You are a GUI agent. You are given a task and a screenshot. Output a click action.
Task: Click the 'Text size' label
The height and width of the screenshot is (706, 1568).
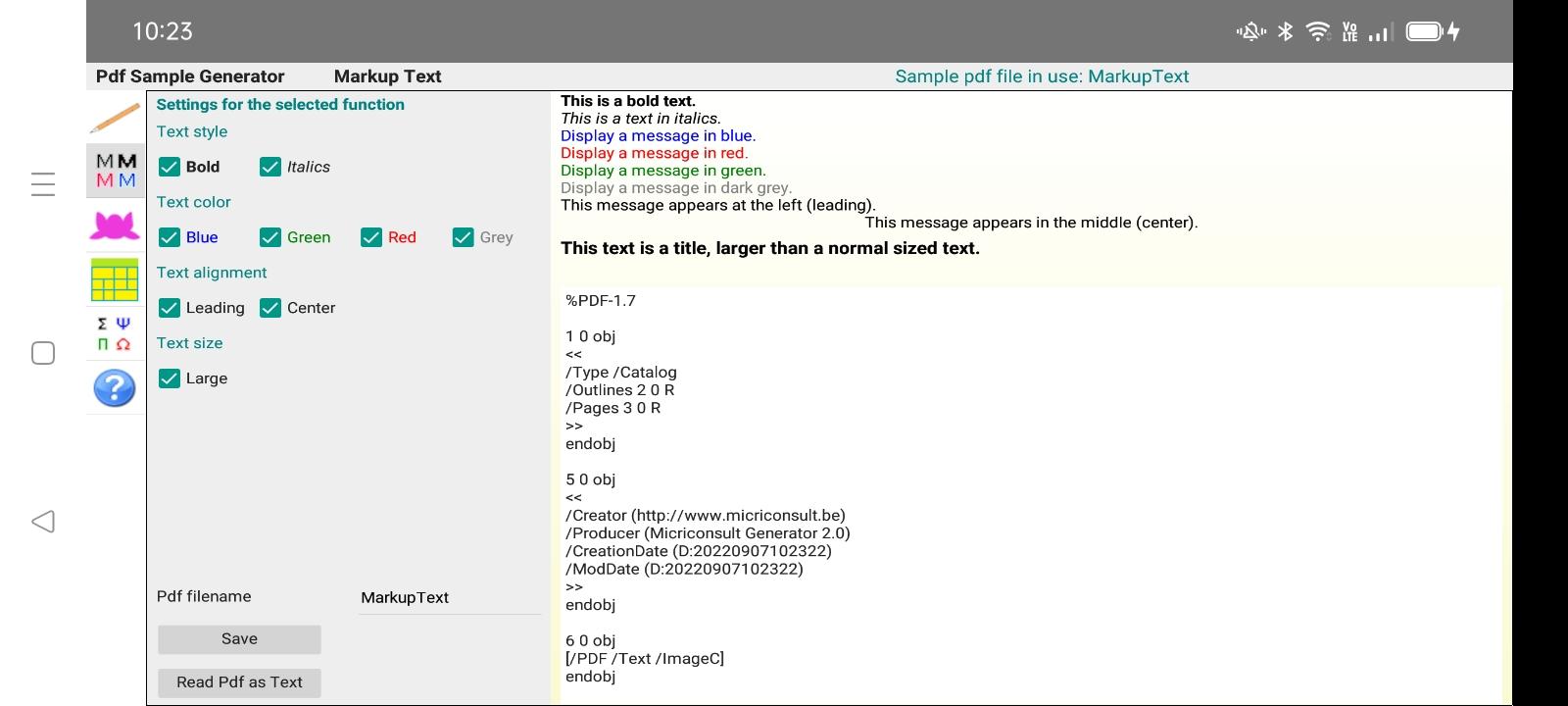coord(190,343)
